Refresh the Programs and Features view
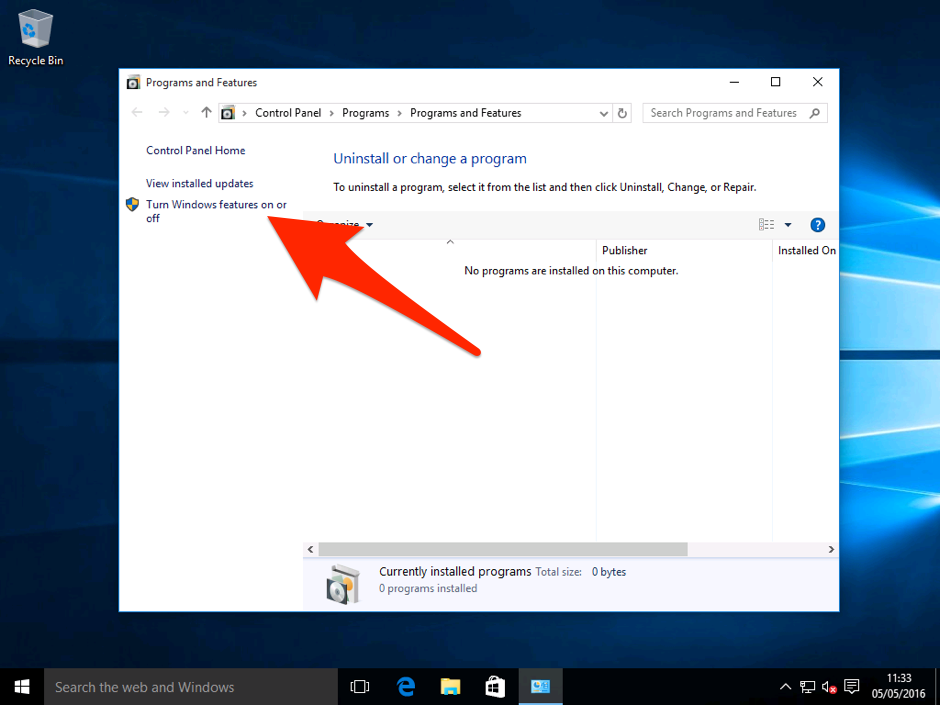The image size is (940, 705). (622, 113)
